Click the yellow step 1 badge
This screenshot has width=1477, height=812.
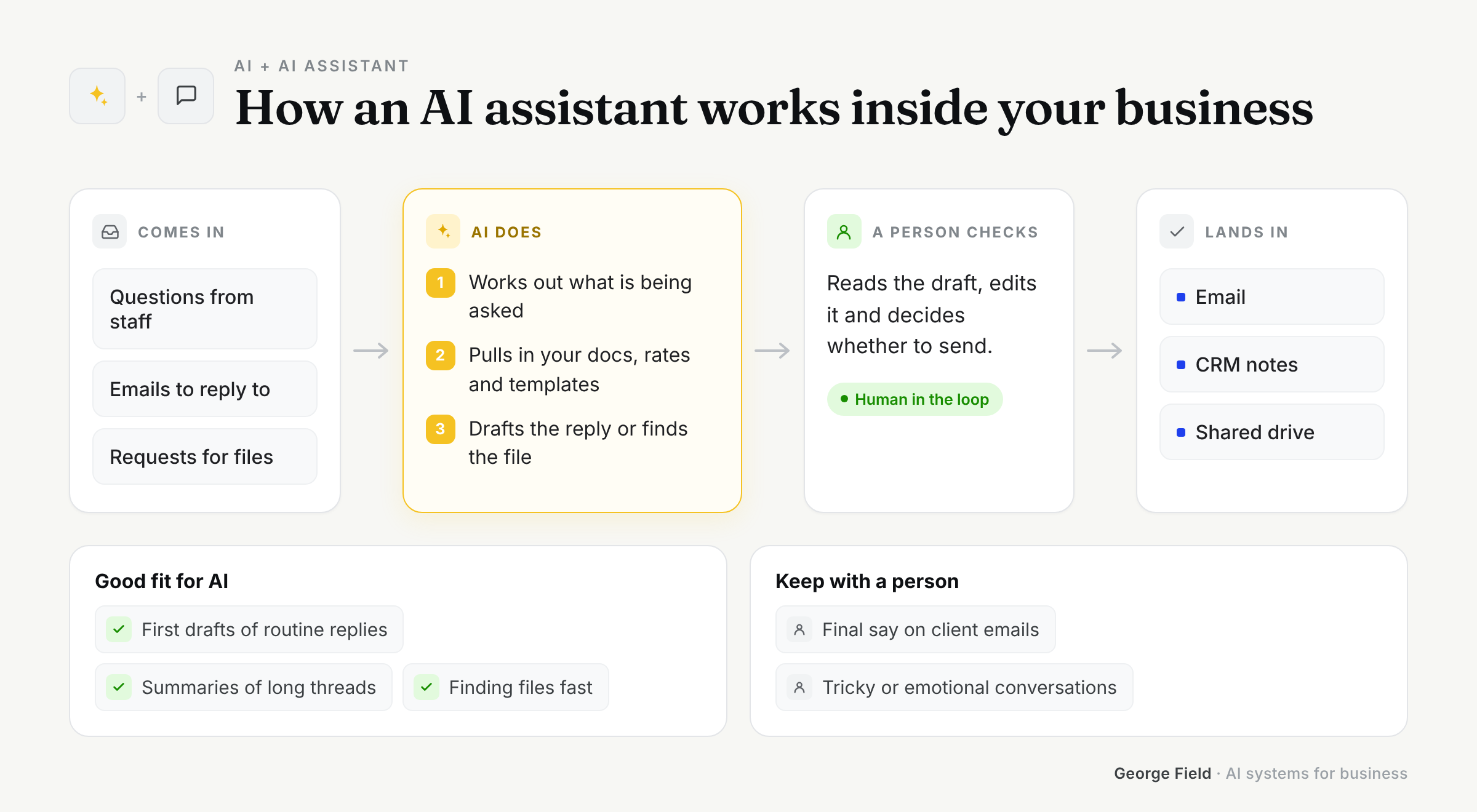441,283
